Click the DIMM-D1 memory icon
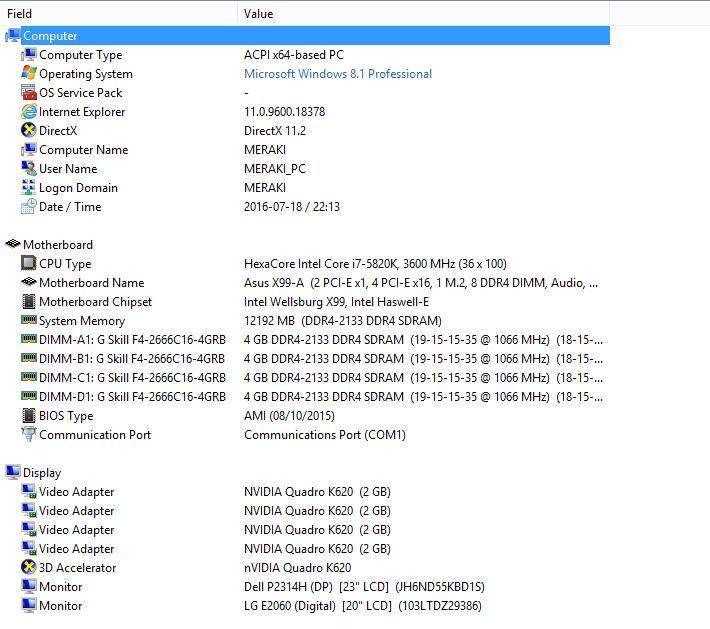The height and width of the screenshot is (629, 710). [x=29, y=396]
